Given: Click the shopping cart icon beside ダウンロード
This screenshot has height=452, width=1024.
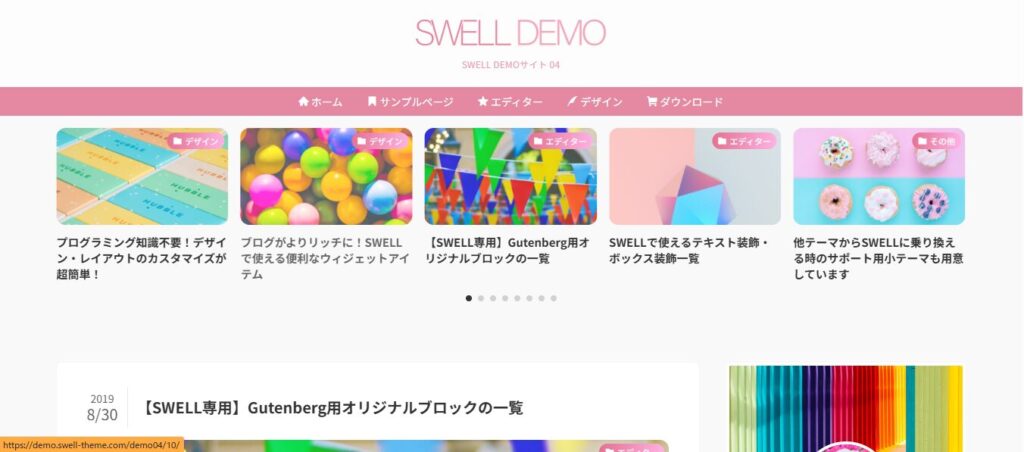Looking at the screenshot, I should click(x=651, y=101).
